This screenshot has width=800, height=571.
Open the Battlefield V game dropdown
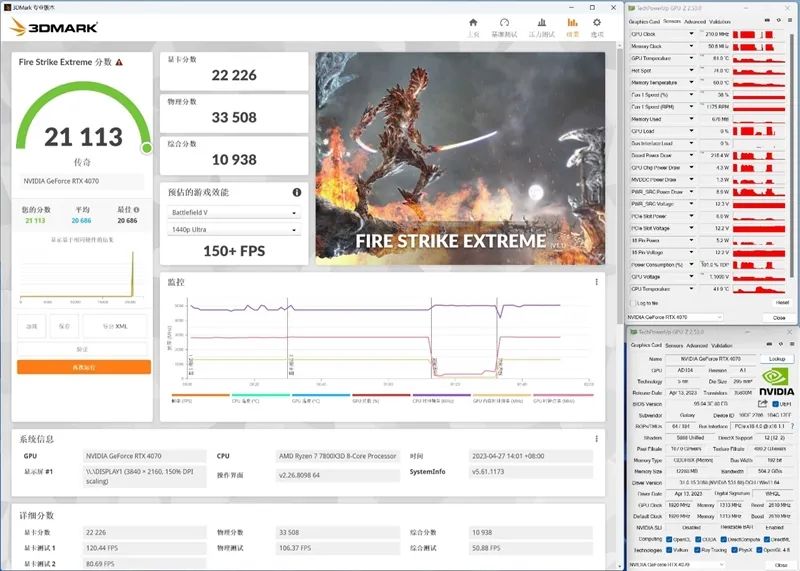click(234, 212)
